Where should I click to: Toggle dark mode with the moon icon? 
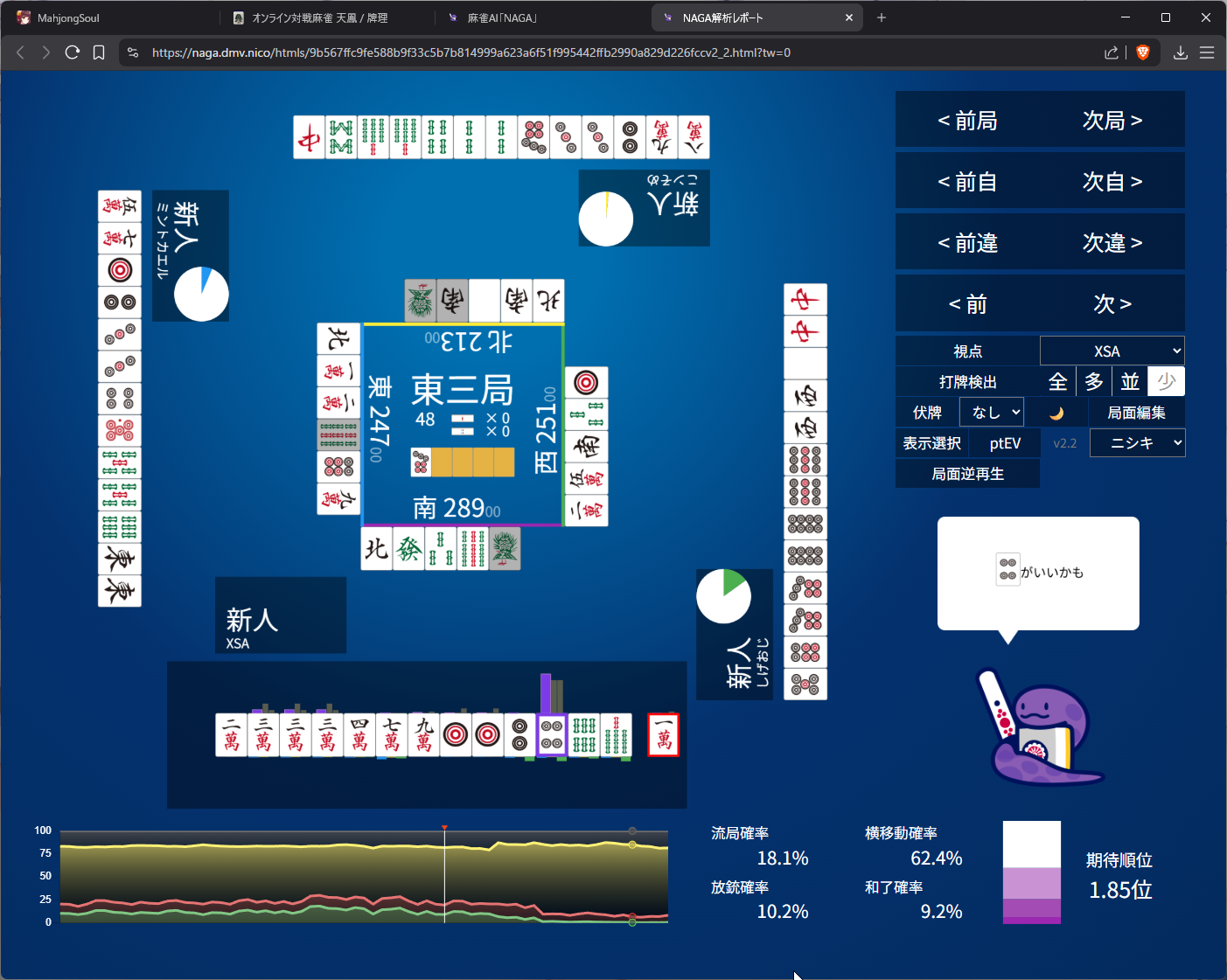(1056, 413)
